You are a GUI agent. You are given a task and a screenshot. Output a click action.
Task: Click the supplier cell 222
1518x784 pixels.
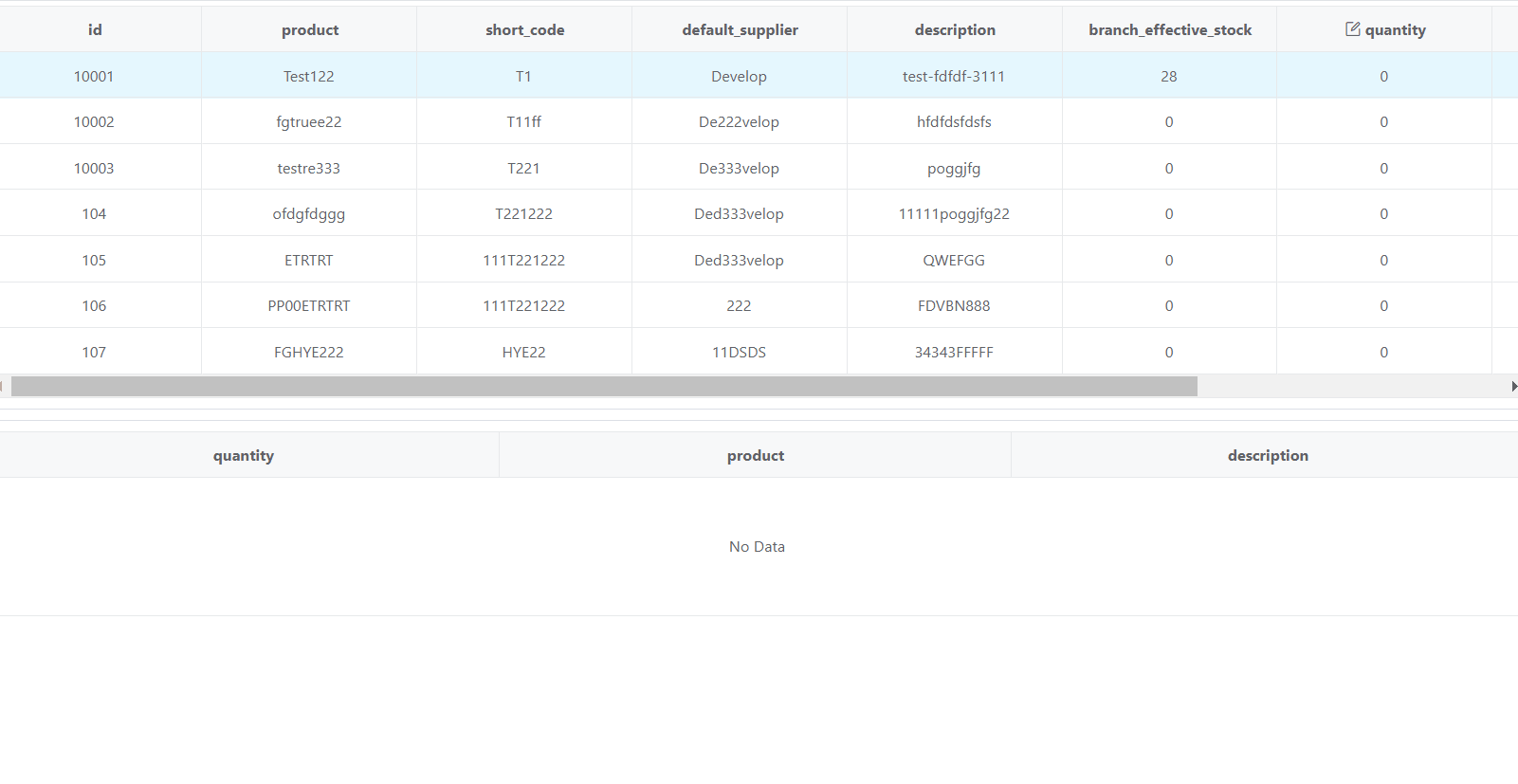739,305
